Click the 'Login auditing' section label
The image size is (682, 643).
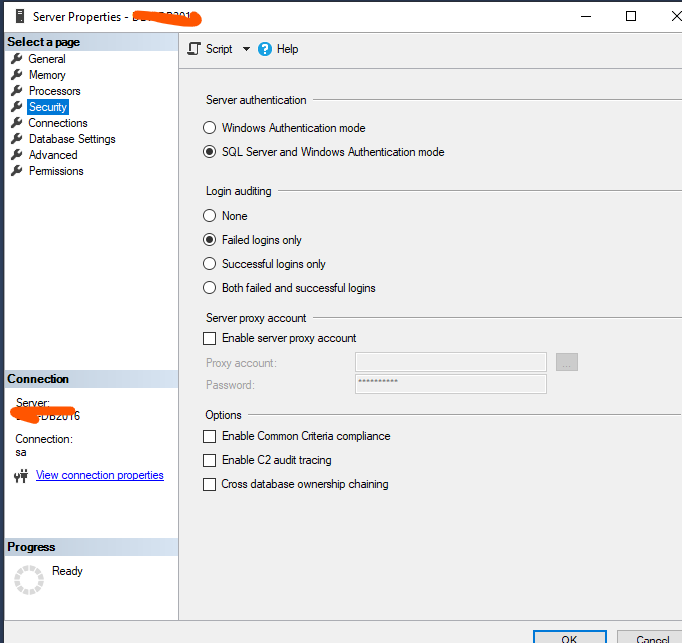pyautogui.click(x=239, y=191)
